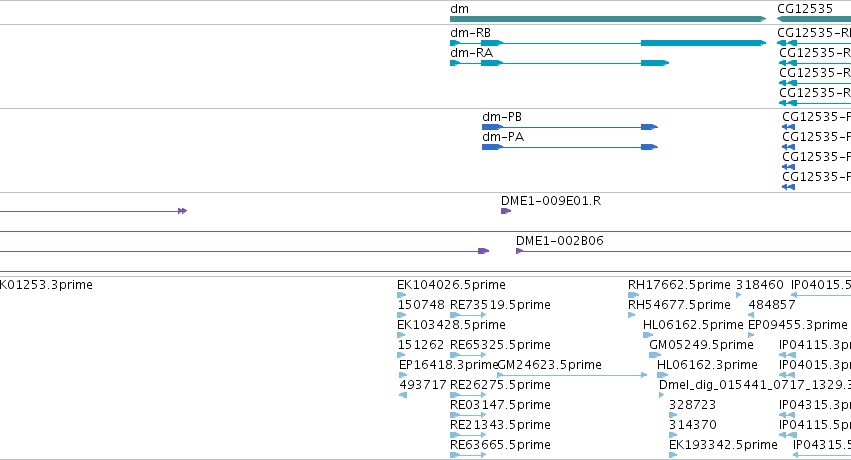Select the EK193342.5prime EST label

(723, 445)
